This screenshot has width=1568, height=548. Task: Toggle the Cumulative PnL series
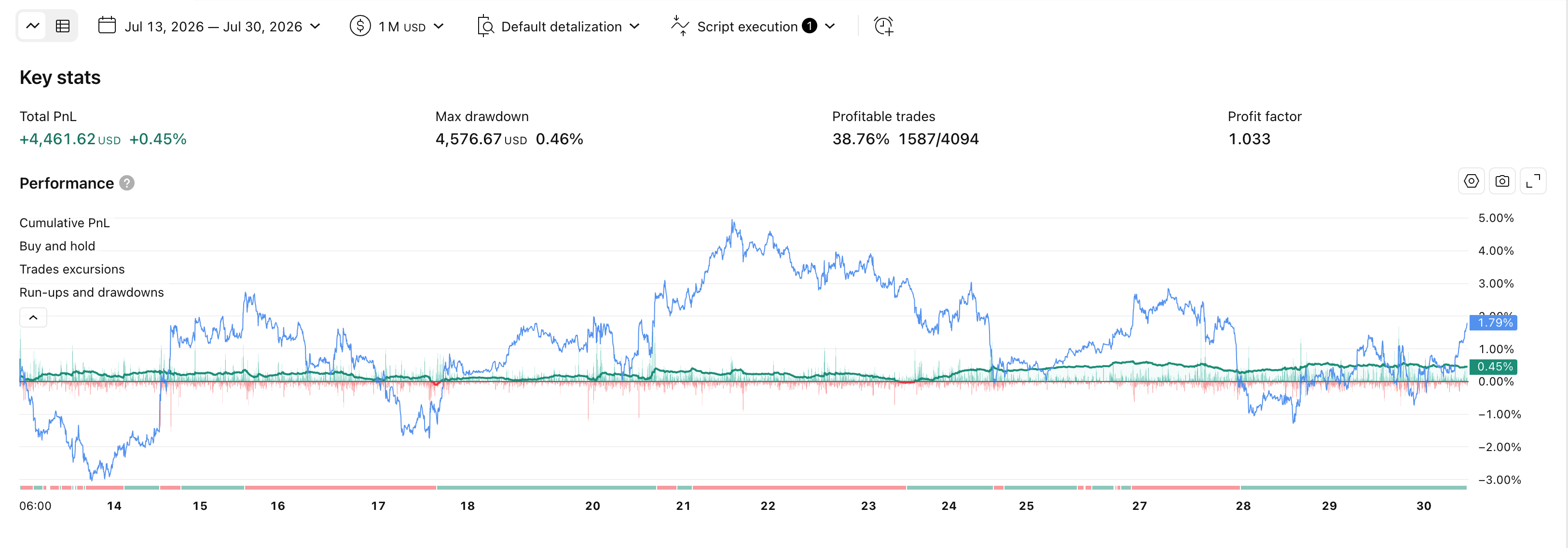click(x=65, y=223)
